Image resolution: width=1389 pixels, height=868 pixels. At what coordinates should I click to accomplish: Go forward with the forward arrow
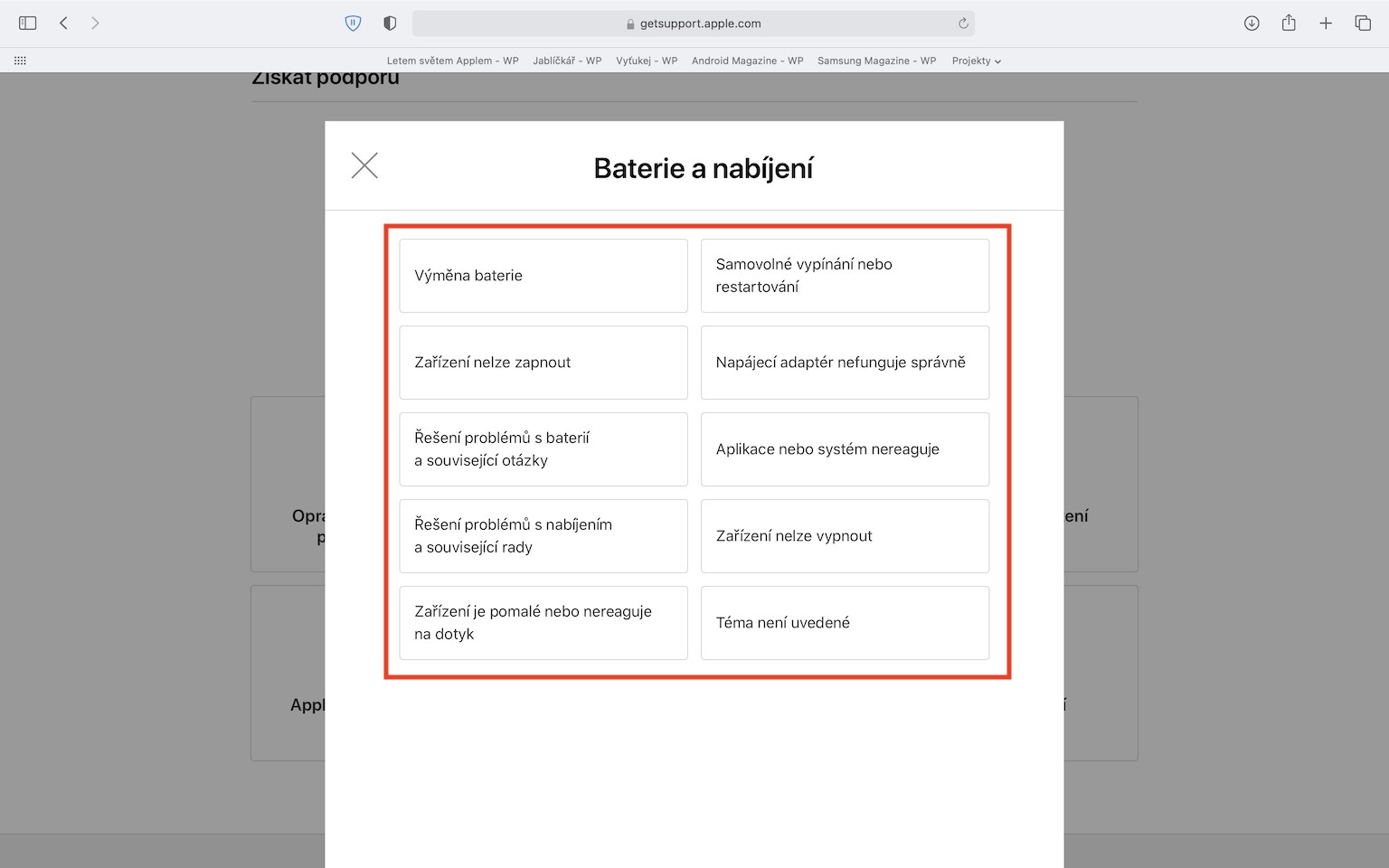point(95,24)
